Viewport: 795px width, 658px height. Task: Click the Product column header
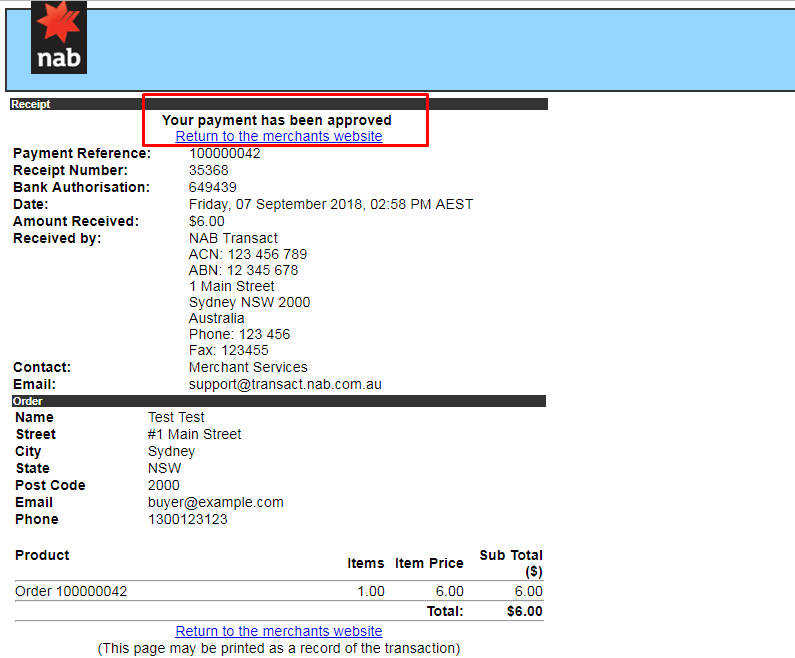pos(42,555)
